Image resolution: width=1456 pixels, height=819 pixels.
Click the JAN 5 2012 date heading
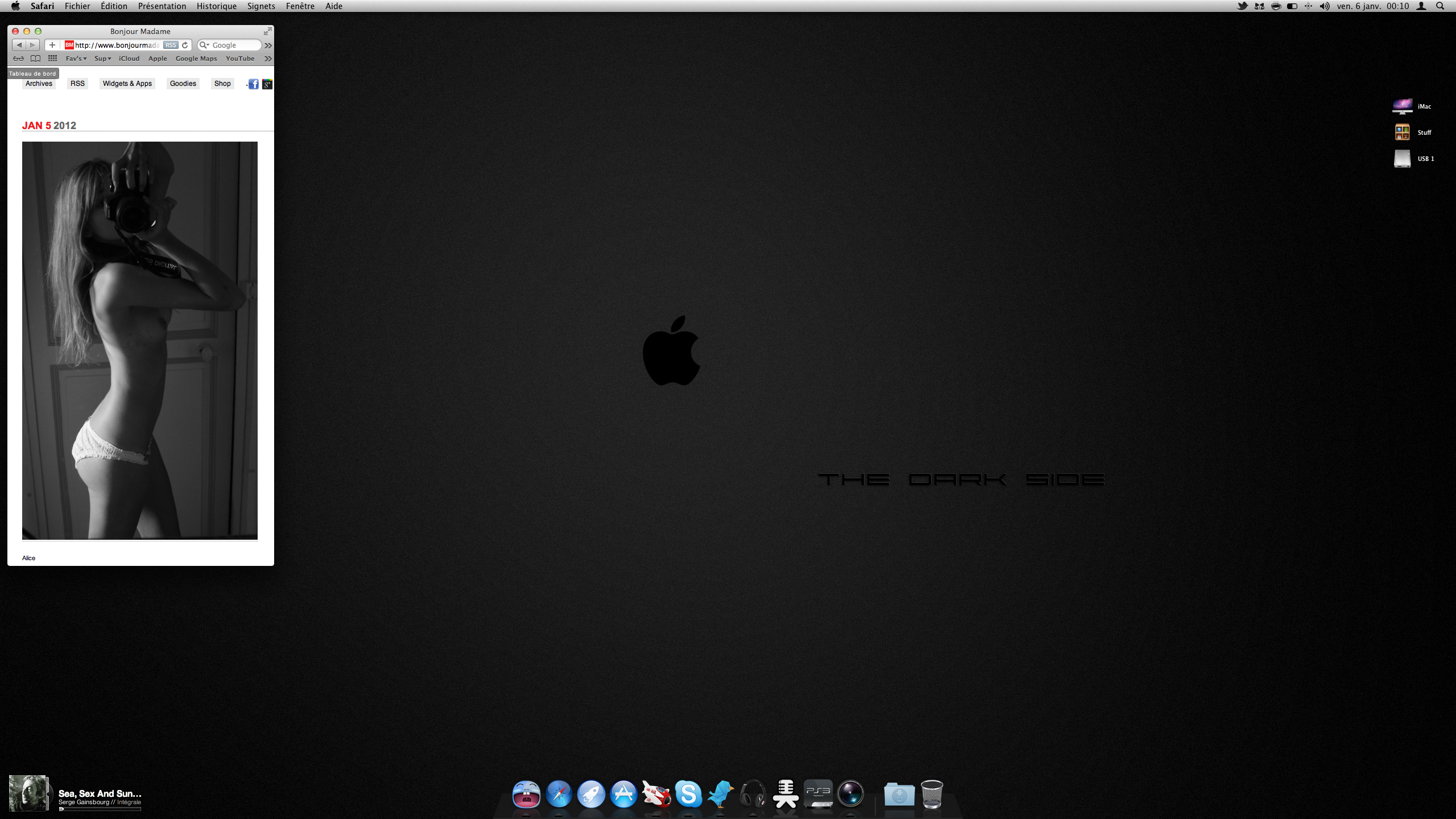[x=49, y=126]
